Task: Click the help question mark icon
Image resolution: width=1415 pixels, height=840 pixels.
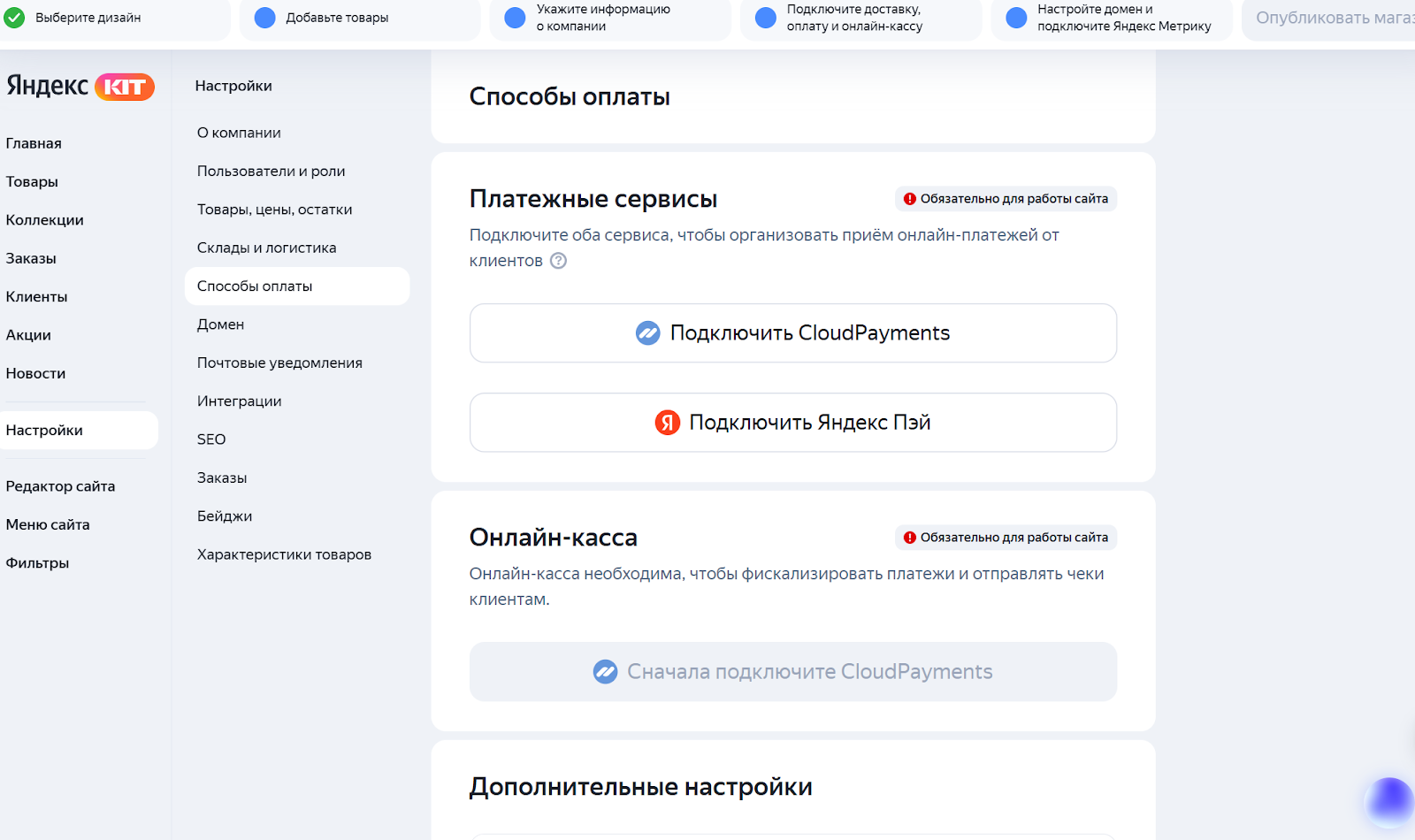Action: pos(558,261)
